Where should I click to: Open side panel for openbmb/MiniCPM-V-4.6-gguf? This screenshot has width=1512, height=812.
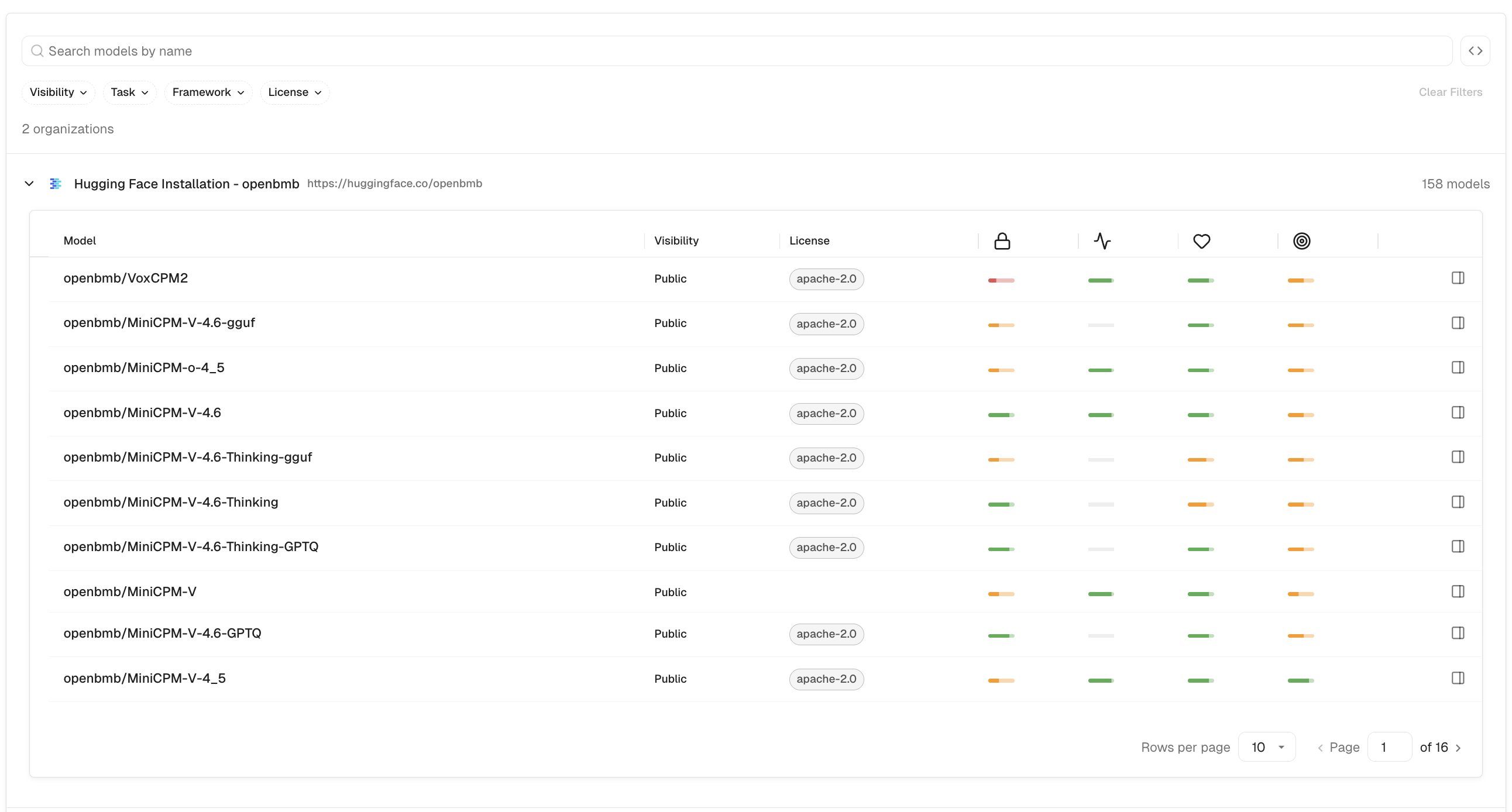pos(1458,323)
